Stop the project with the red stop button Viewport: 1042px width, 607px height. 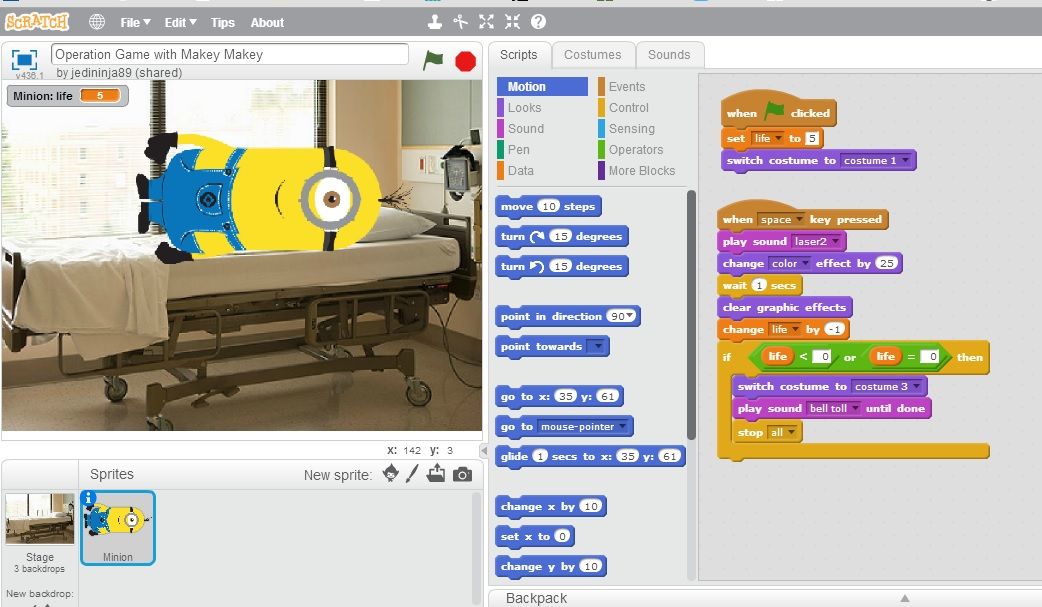(x=464, y=60)
